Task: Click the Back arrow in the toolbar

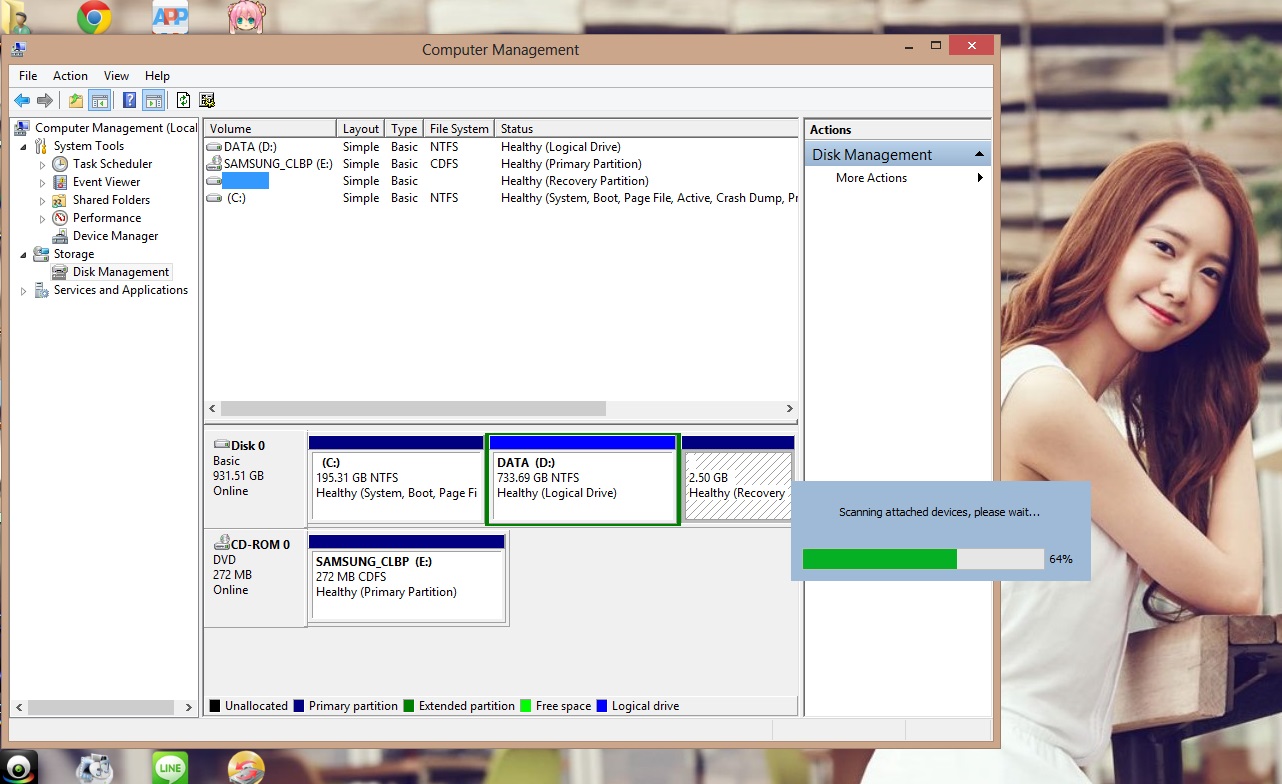Action: tap(22, 100)
